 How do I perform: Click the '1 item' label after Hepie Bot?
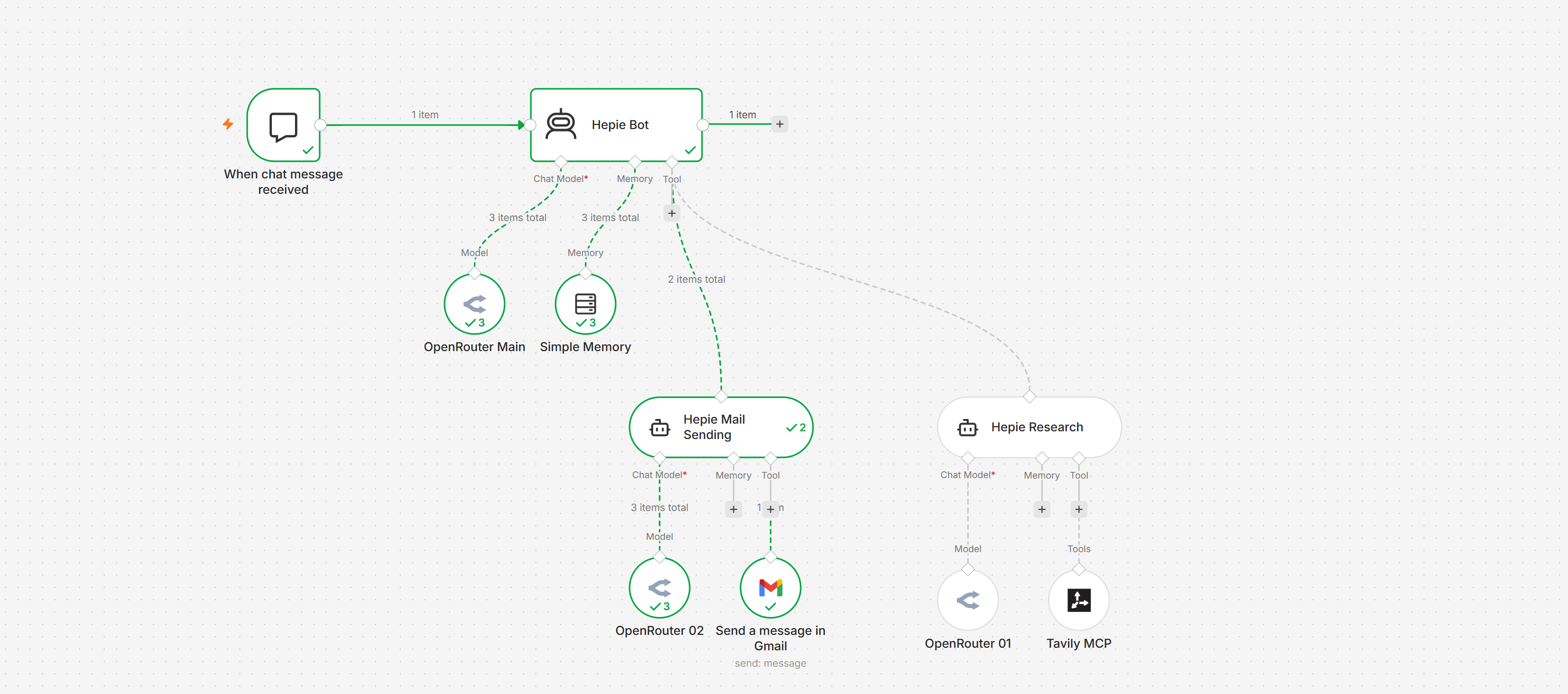click(743, 115)
